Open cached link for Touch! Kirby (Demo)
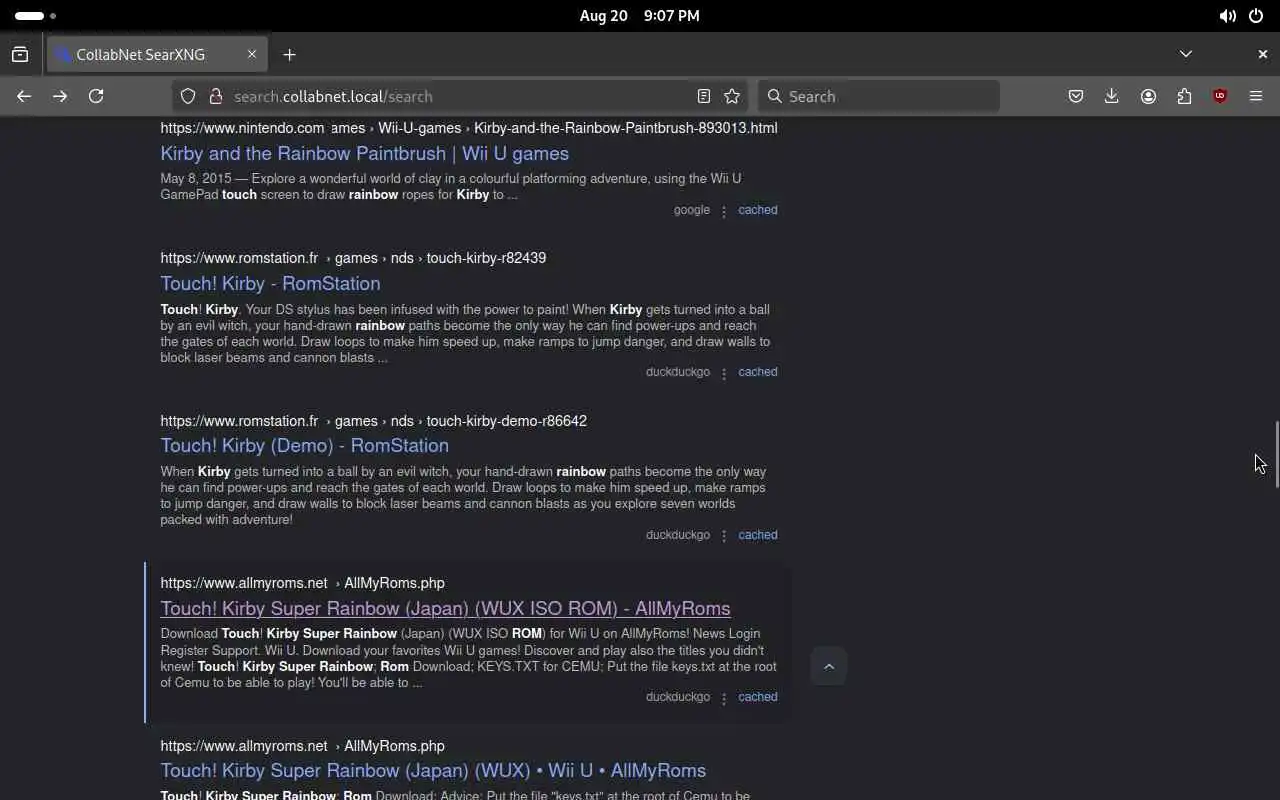1280x800 pixels. tap(757, 535)
